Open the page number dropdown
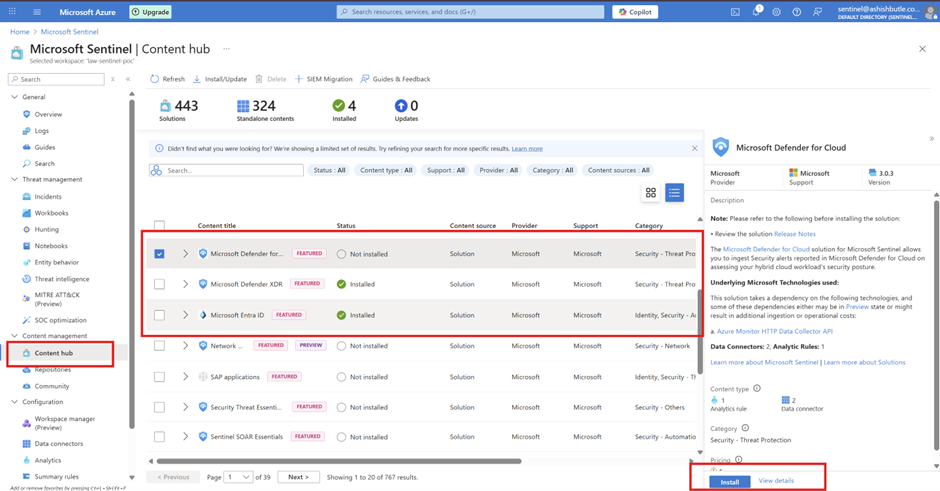 [239, 477]
